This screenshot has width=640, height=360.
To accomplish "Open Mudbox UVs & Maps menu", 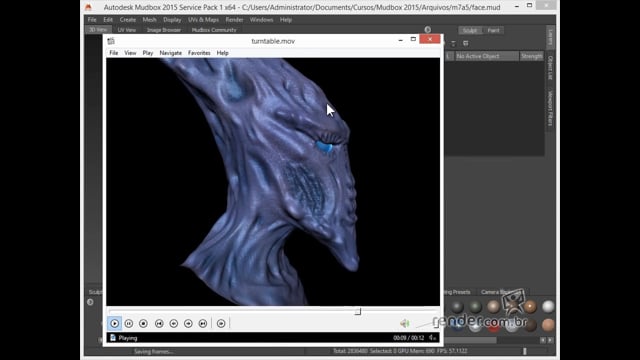I will tap(203, 20).
